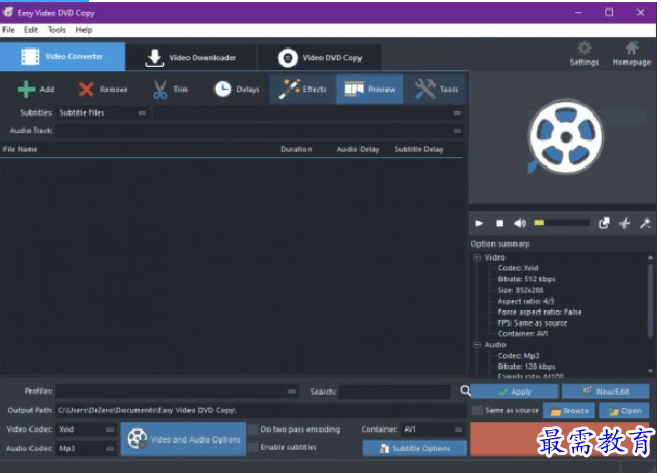Click the magic wand icon under preview
Screen dimensions: 661x473
[x=645, y=223]
